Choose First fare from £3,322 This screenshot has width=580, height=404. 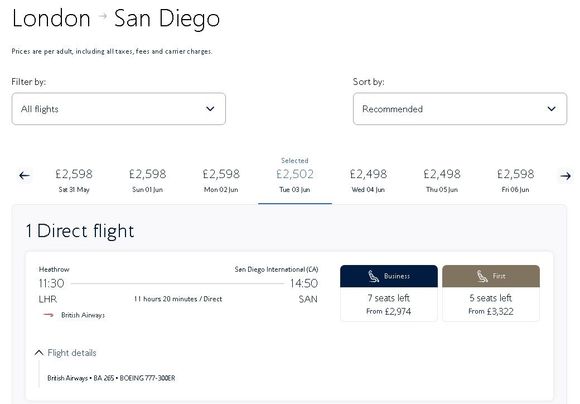click(491, 293)
